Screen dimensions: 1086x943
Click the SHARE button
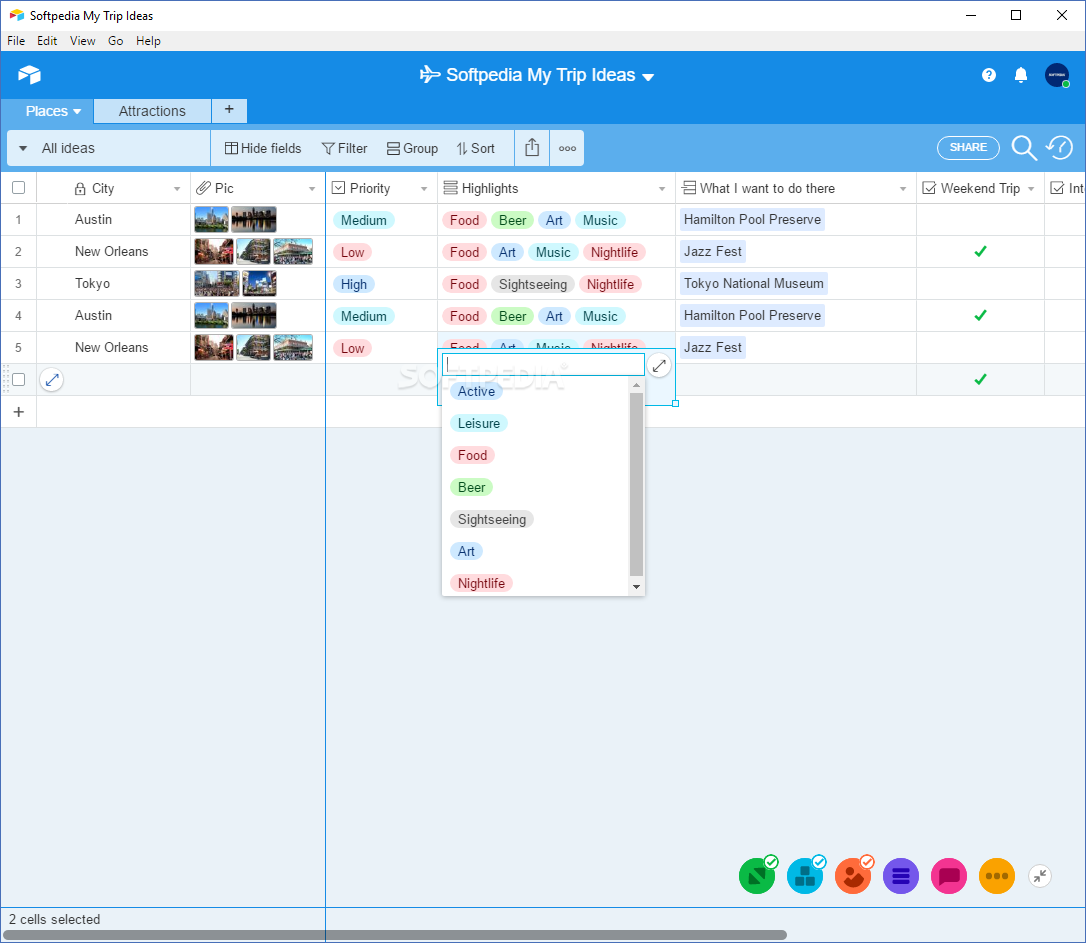click(x=968, y=147)
